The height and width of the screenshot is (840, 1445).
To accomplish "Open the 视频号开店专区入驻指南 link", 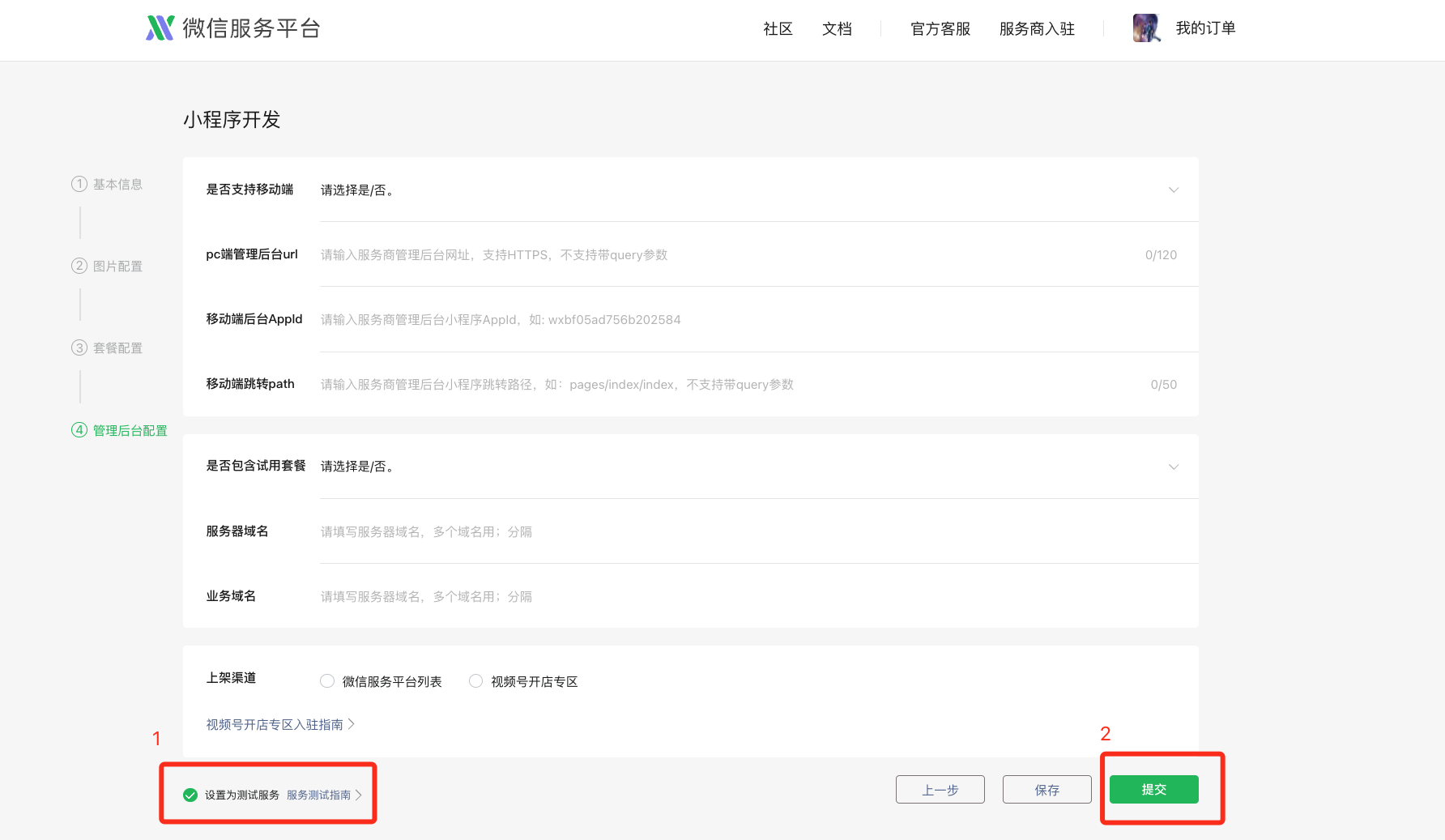I will (x=275, y=724).
